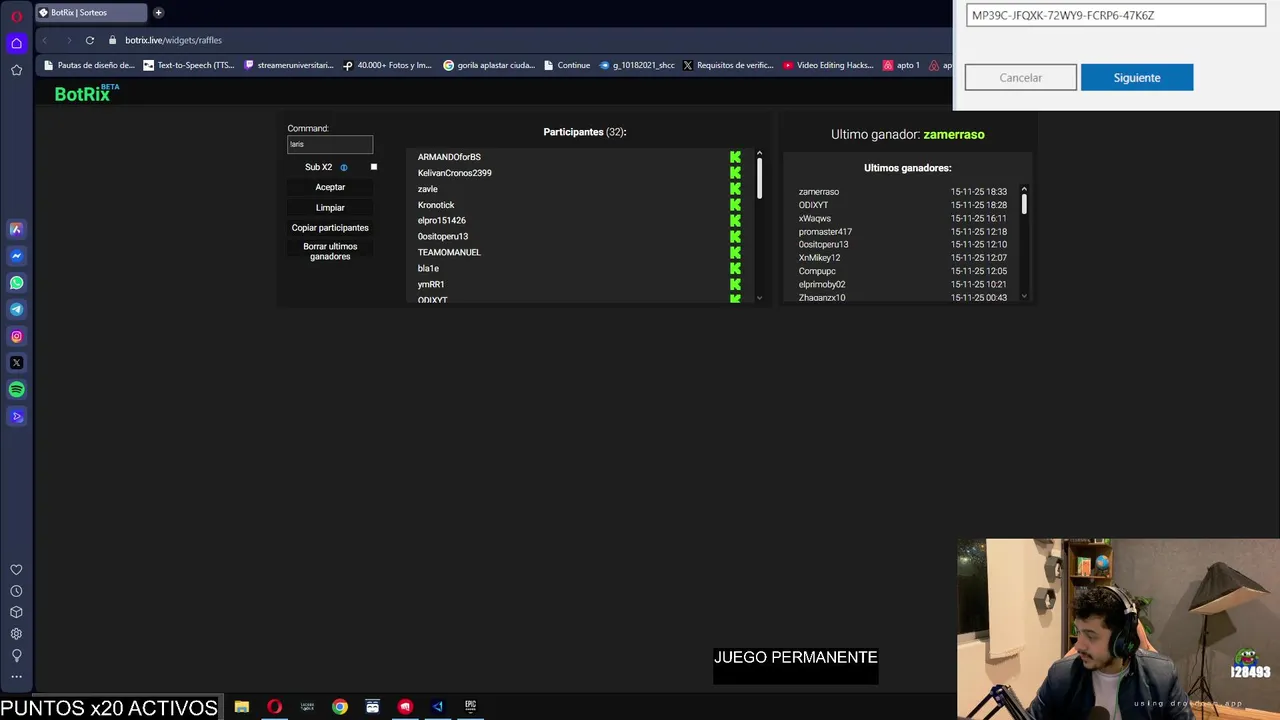Open the Video Editing Hacks bookmark

pos(828,65)
